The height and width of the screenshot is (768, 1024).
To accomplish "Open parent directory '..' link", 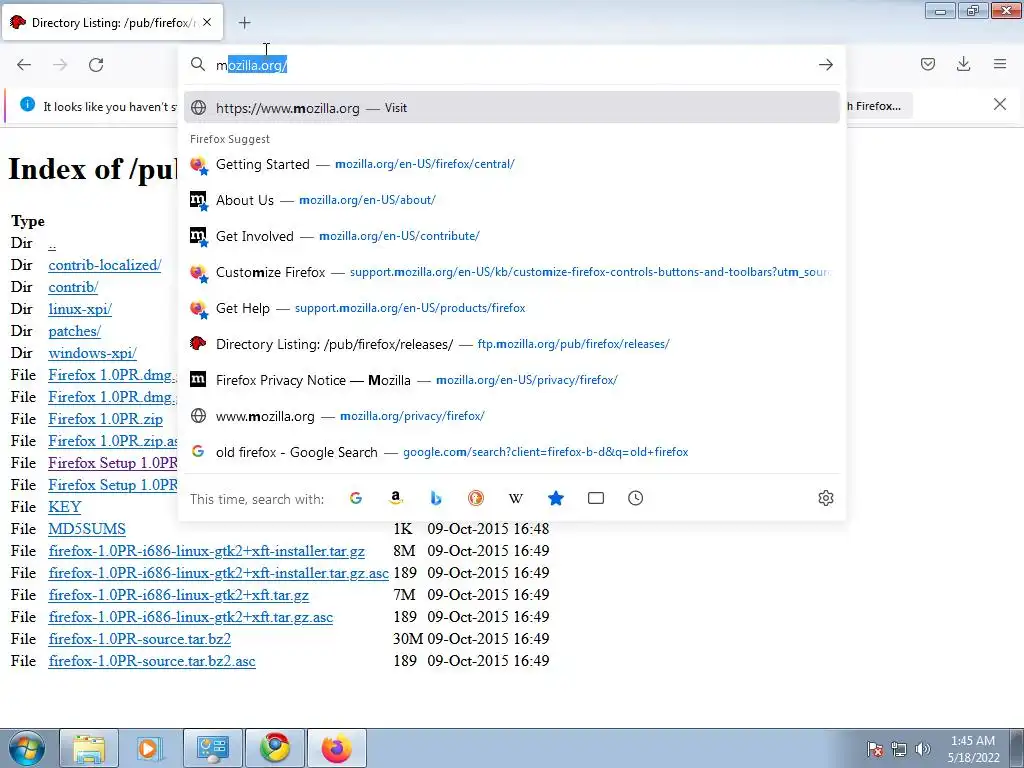I will (x=52, y=244).
